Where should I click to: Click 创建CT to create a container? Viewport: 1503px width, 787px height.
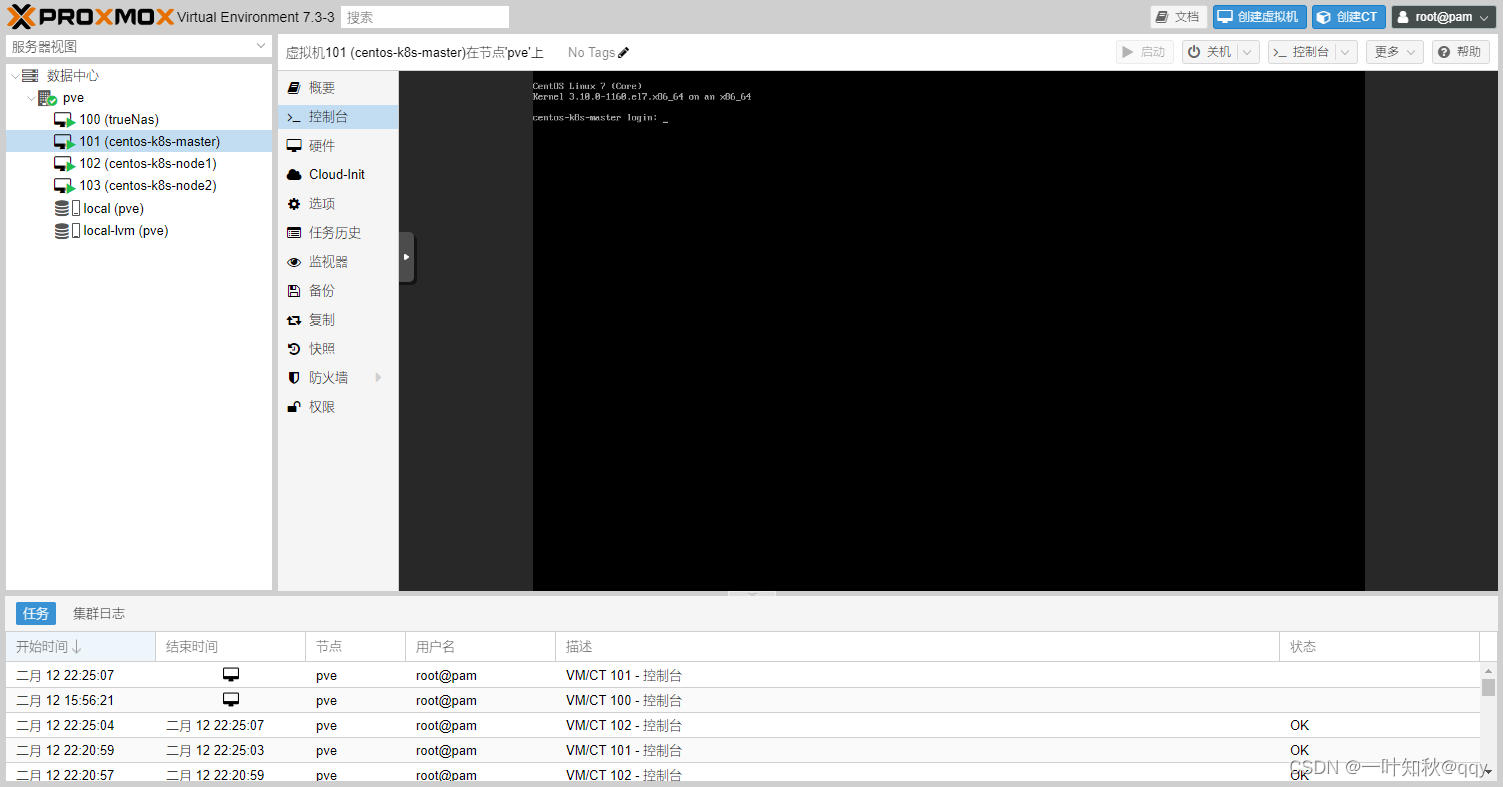tap(1348, 17)
